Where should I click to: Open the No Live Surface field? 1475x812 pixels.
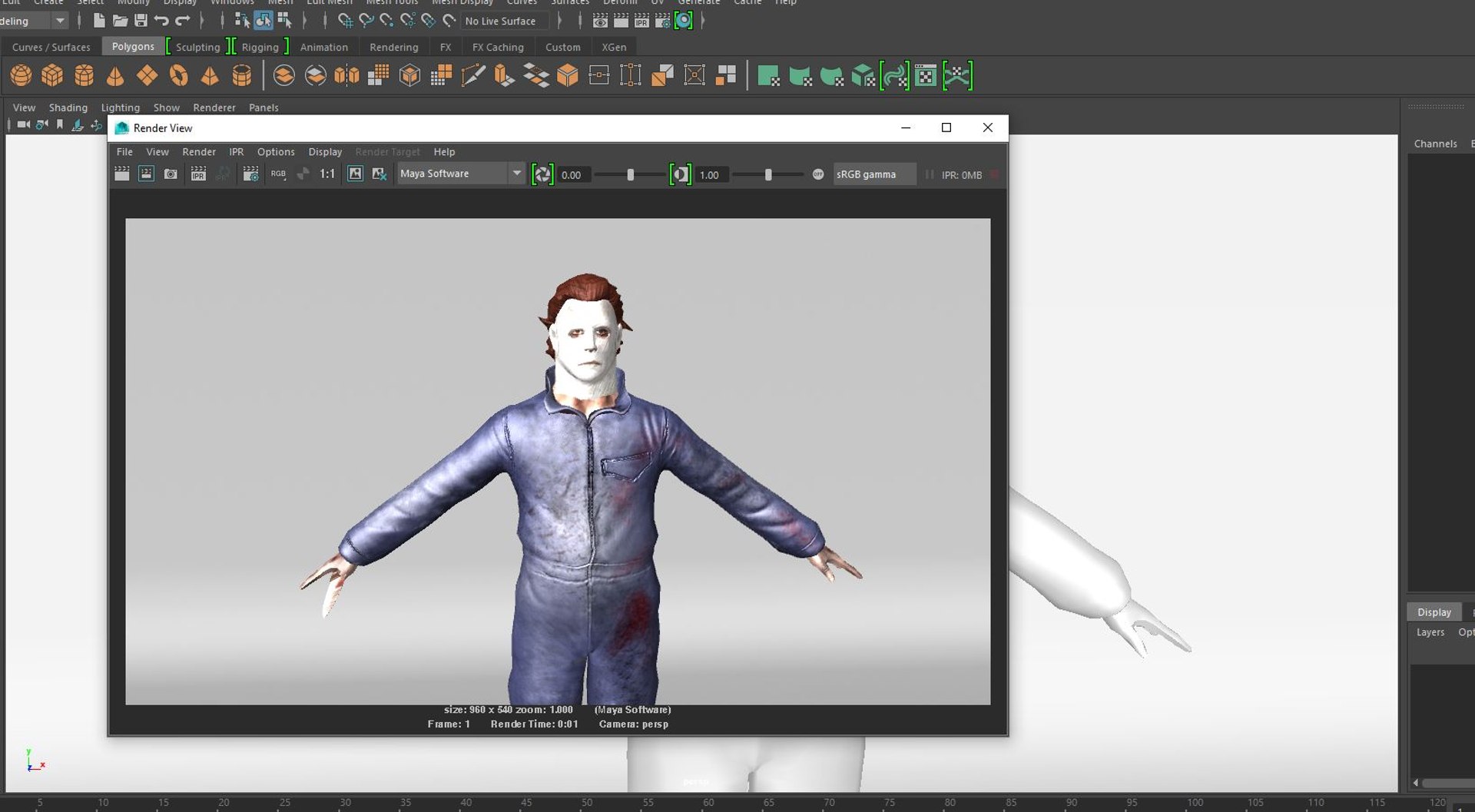pyautogui.click(x=505, y=21)
